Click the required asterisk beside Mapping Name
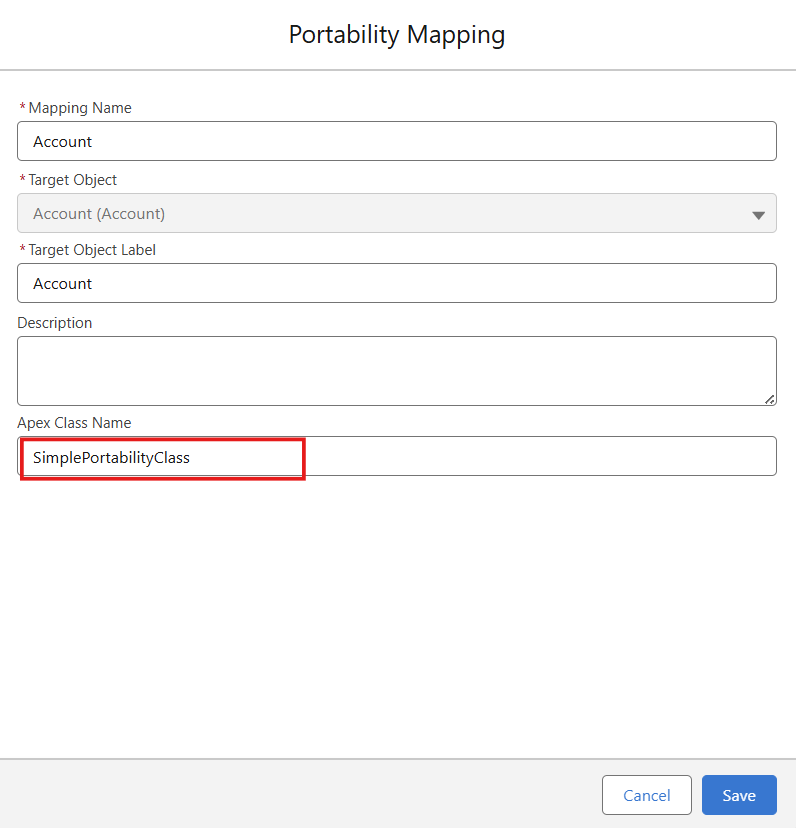 [22, 108]
